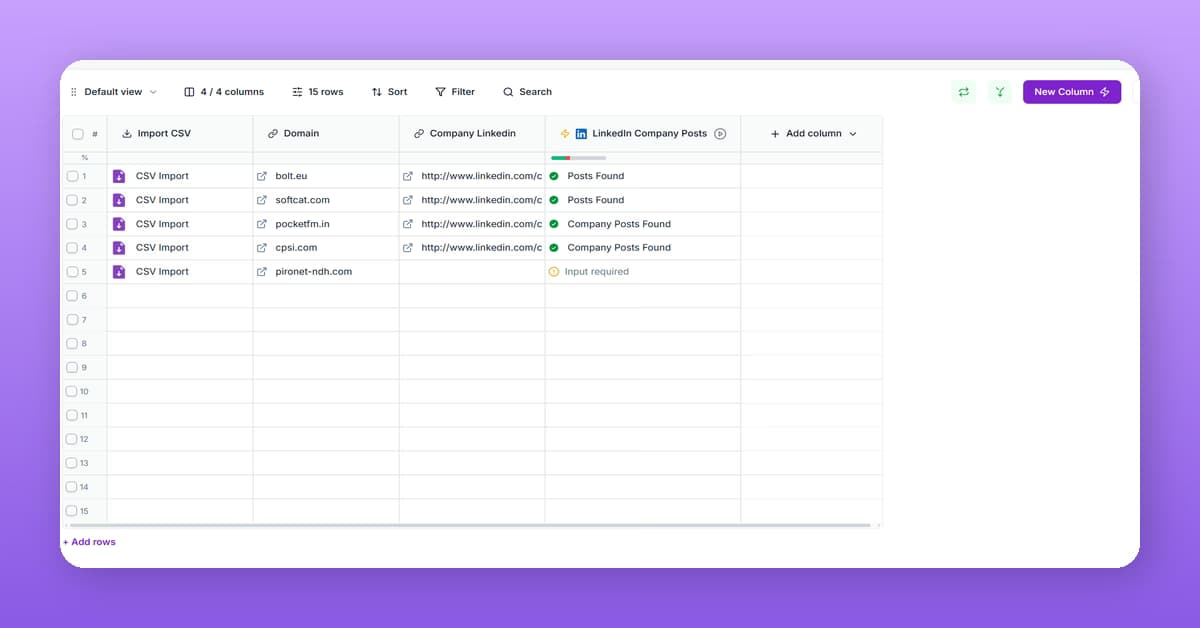Screen dimensions: 1200x628
Task: Open the 4 / 4 columns selector
Action: tap(224, 91)
